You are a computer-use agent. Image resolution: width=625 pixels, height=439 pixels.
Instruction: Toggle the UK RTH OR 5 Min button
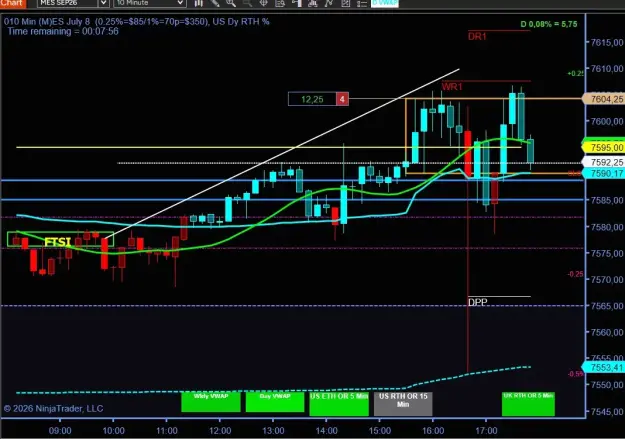click(528, 404)
